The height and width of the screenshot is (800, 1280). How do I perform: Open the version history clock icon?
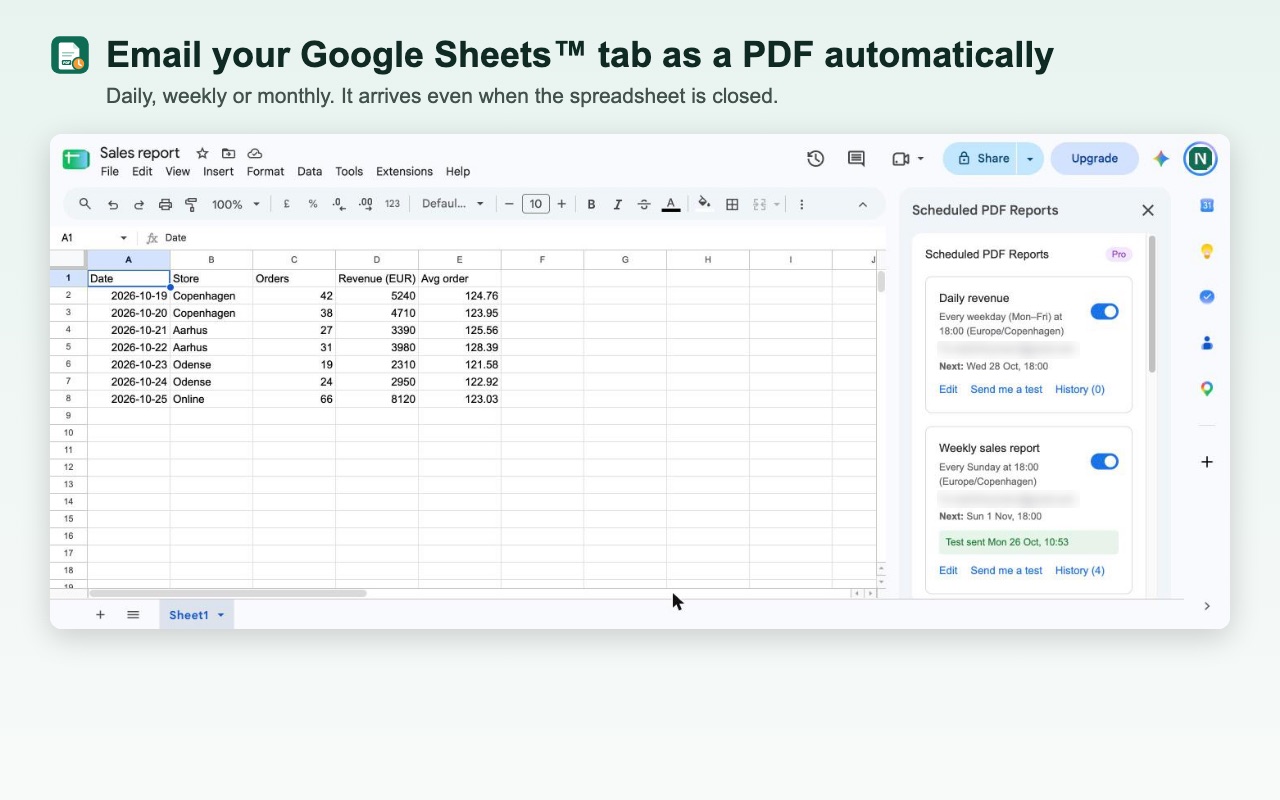click(x=815, y=158)
